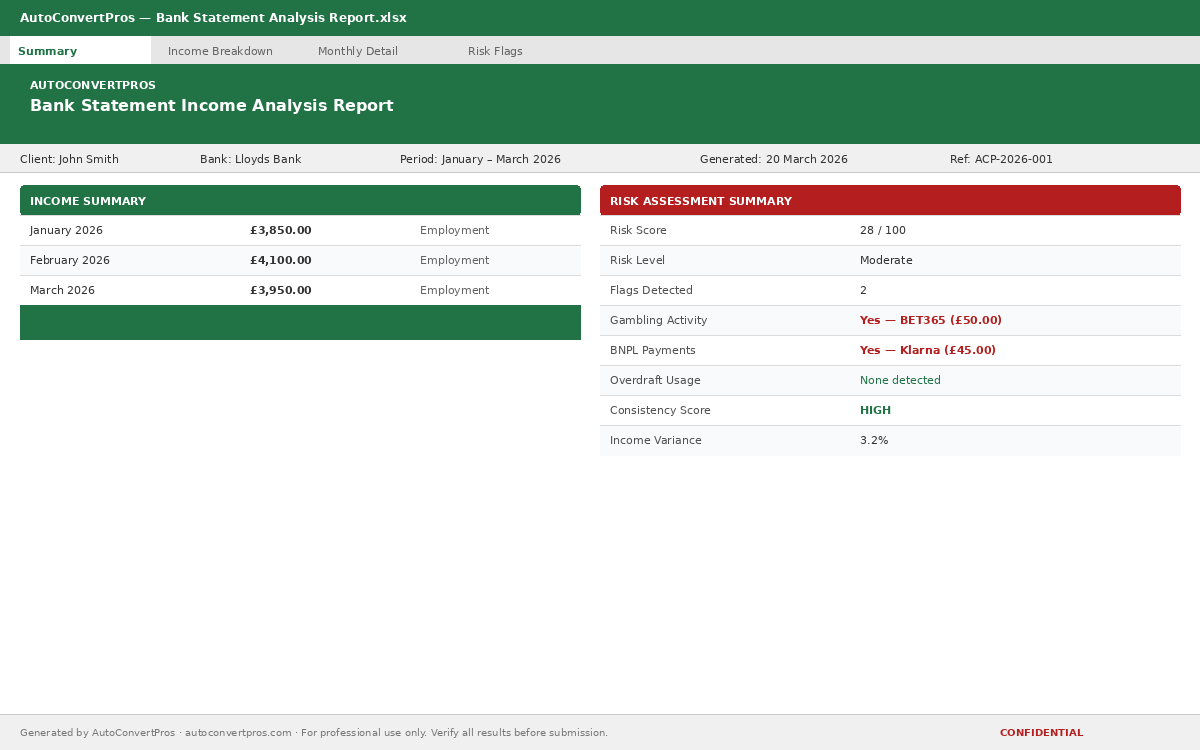Click the Ref: ACP-2026-001 reference text
This screenshot has width=1200, height=750.
1001,160
